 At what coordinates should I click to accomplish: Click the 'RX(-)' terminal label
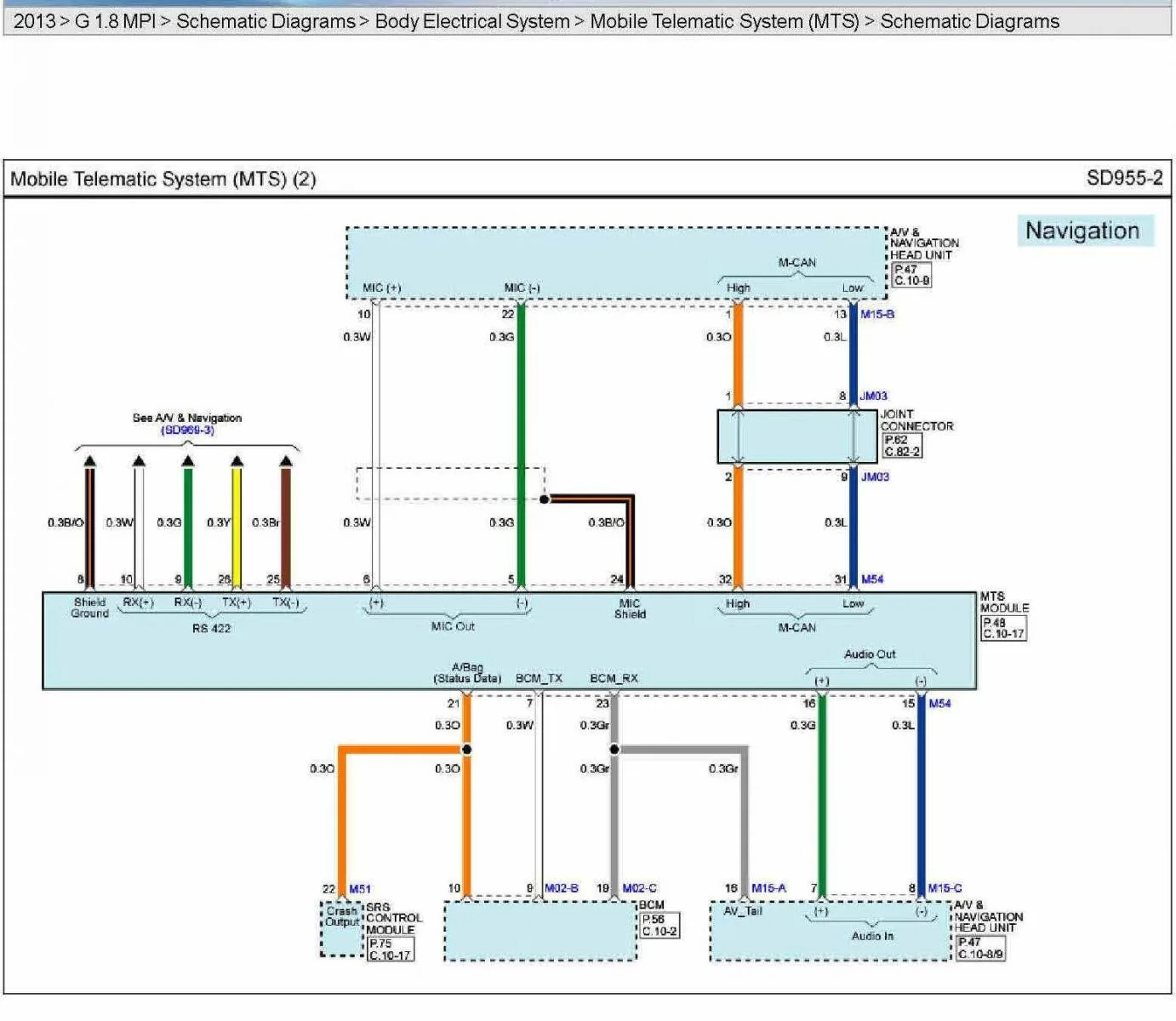[x=188, y=602]
